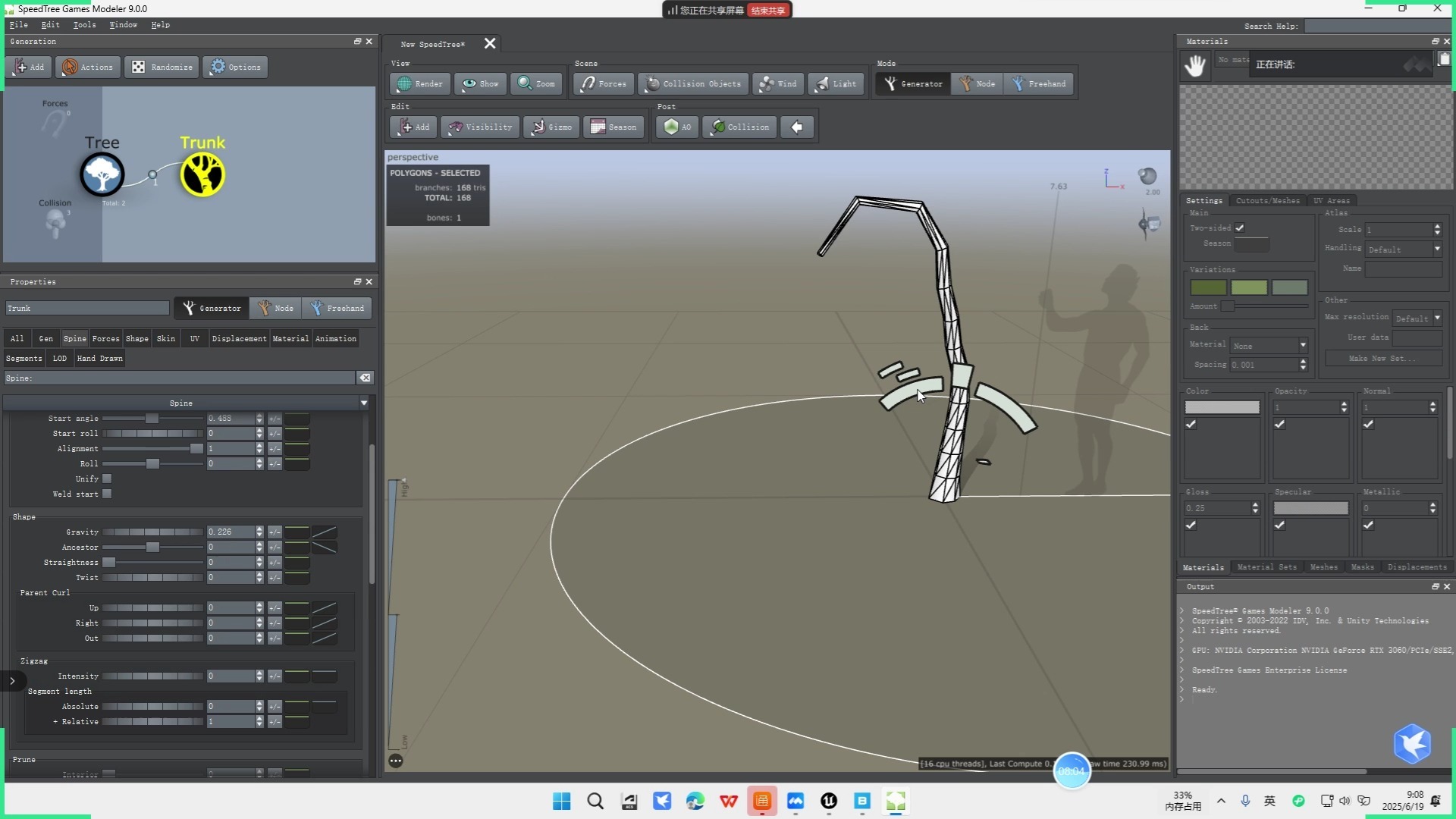
Task: Switch toolbar mode to Node
Action: pyautogui.click(x=977, y=84)
